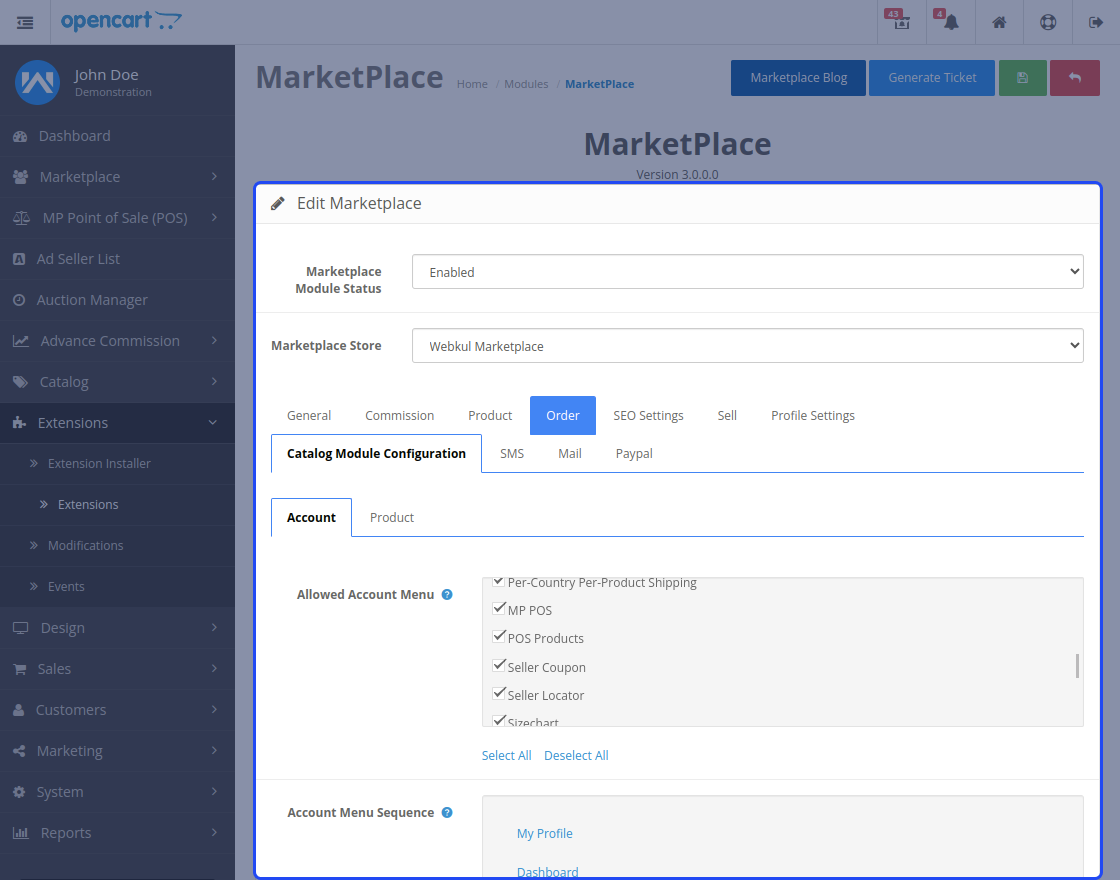Click the Select All link

tap(506, 756)
